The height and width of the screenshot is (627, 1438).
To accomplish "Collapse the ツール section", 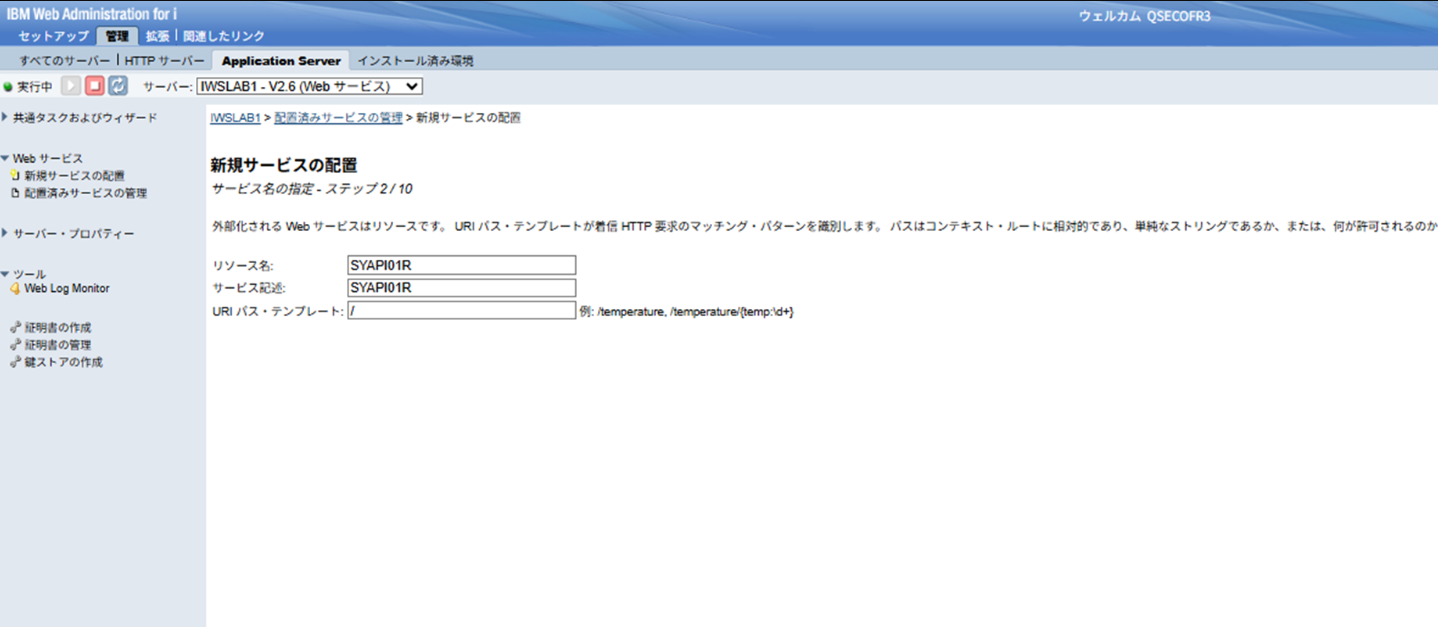I will coord(5,273).
